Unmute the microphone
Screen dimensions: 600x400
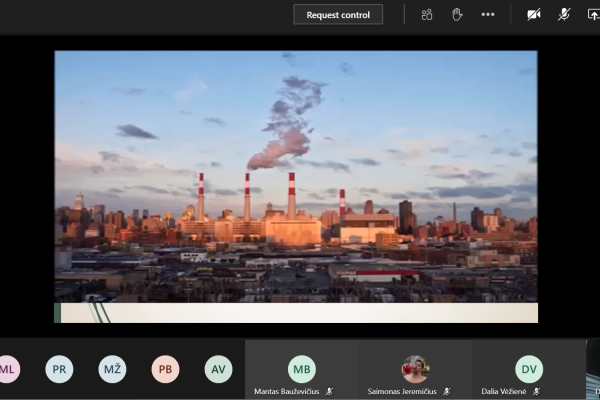pyautogui.click(x=564, y=15)
